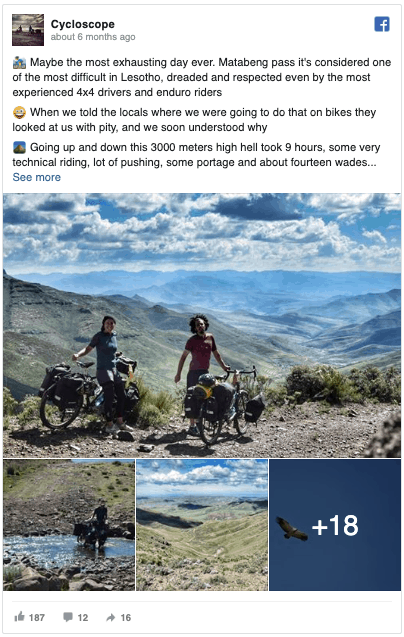
Task: Open the main photo of two cyclists
Action: pyautogui.click(x=202, y=325)
